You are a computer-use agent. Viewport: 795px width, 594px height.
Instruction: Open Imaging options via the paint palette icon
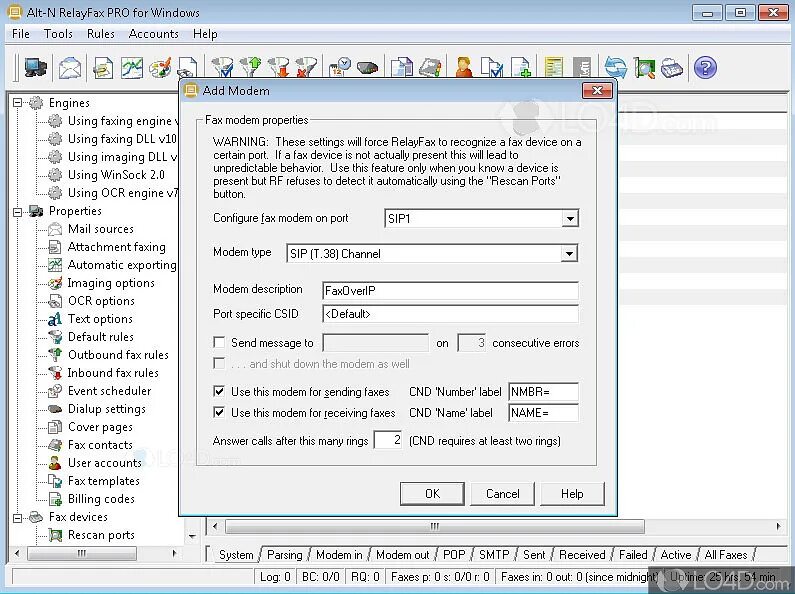tap(160, 67)
